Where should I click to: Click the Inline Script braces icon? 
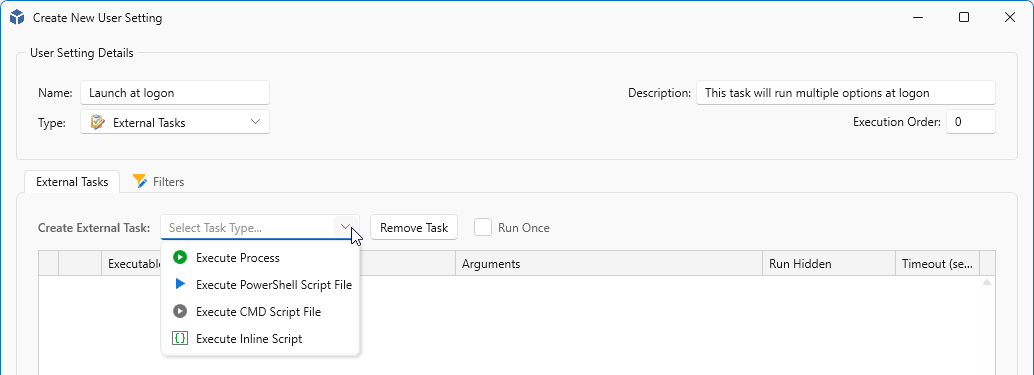[179, 338]
